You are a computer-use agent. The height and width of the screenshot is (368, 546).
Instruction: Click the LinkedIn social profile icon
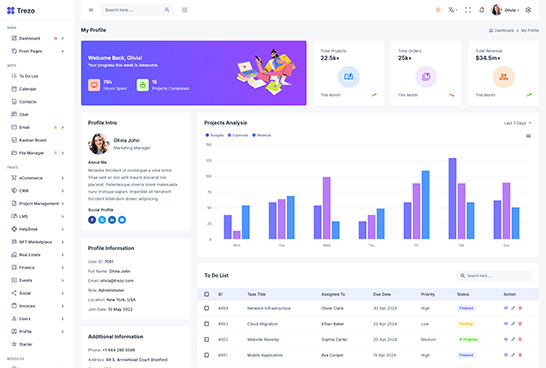(x=112, y=220)
